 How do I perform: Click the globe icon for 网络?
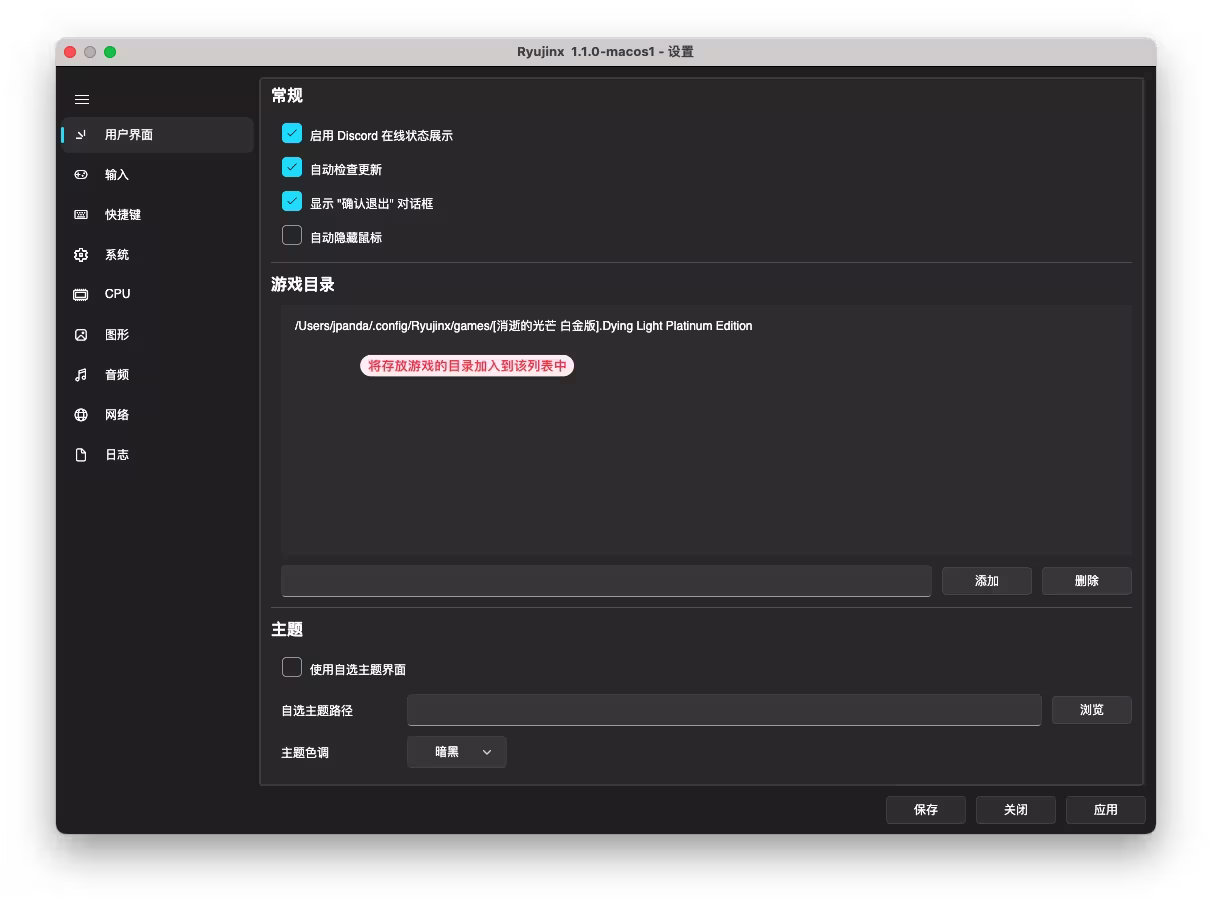[x=81, y=414]
